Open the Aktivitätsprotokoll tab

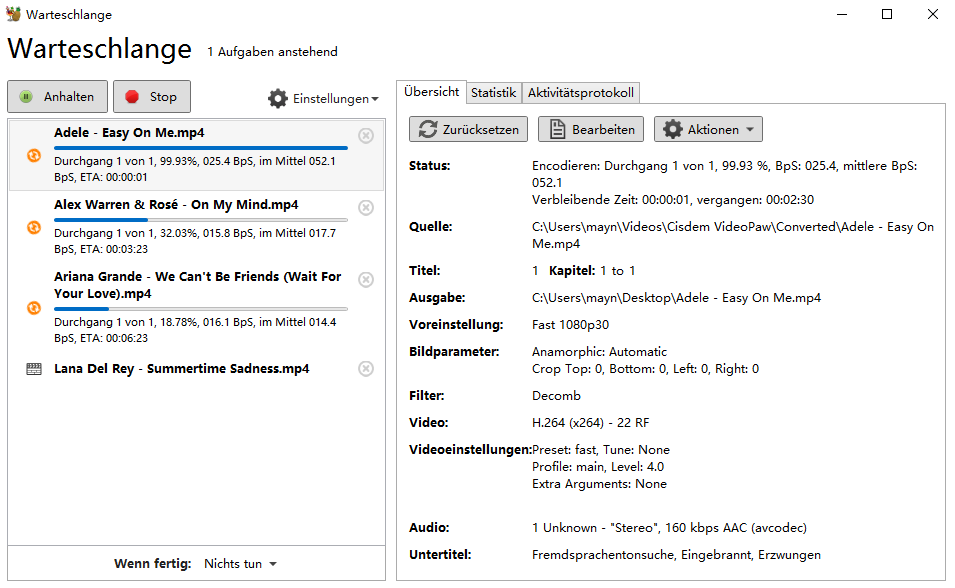580,91
